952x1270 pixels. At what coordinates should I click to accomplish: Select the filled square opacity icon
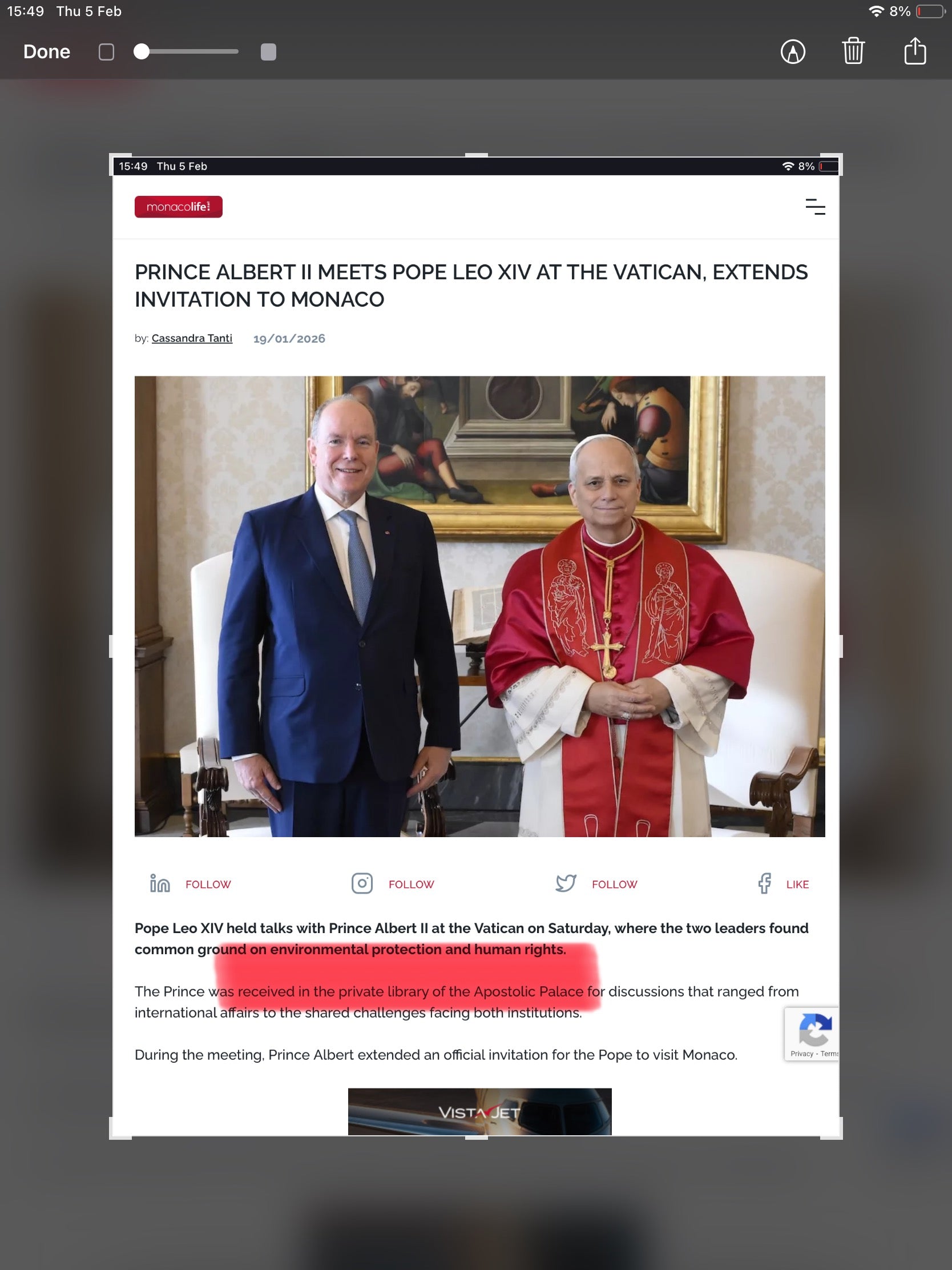click(268, 51)
